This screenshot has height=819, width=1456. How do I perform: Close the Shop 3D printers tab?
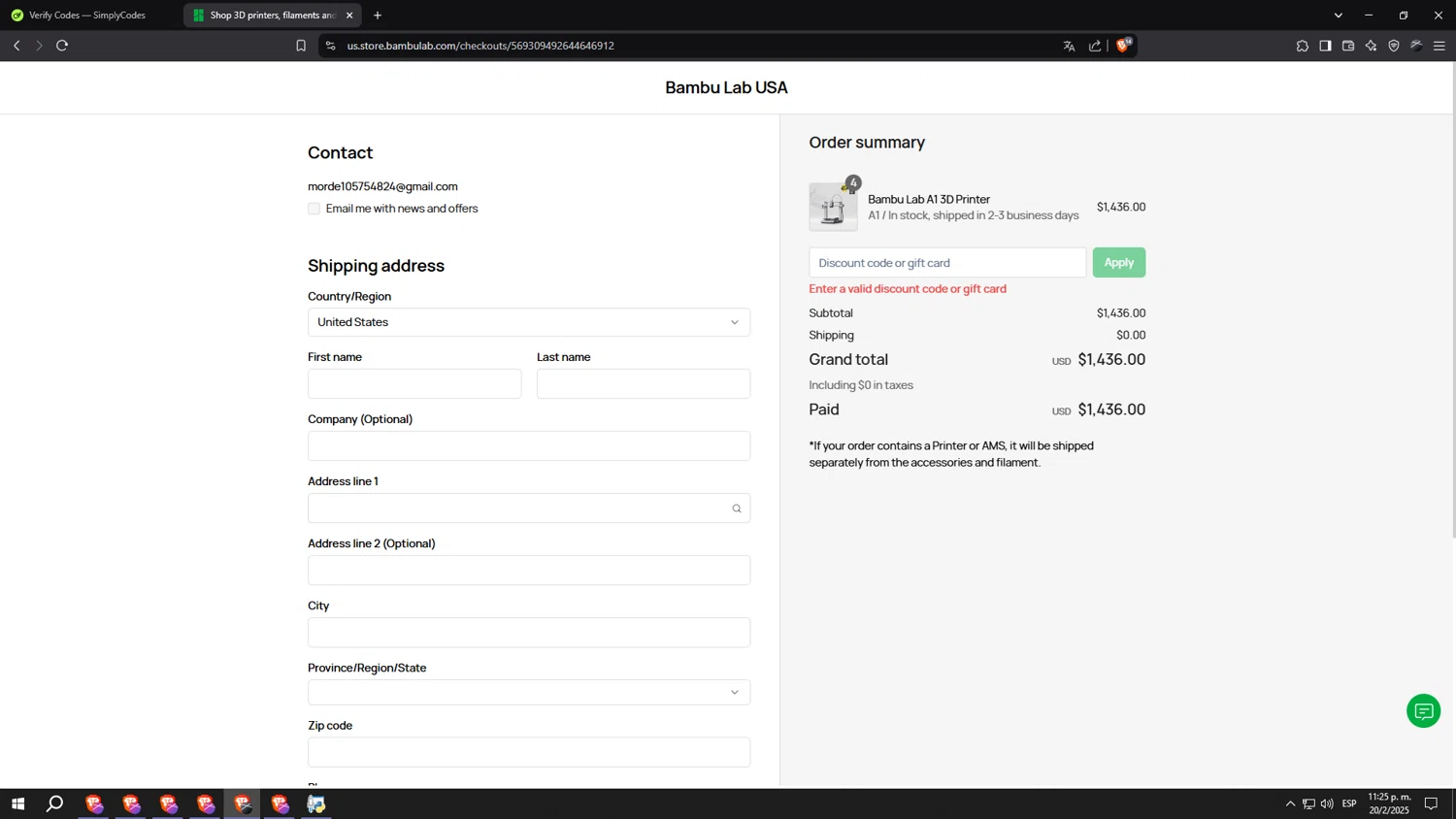[349, 16]
